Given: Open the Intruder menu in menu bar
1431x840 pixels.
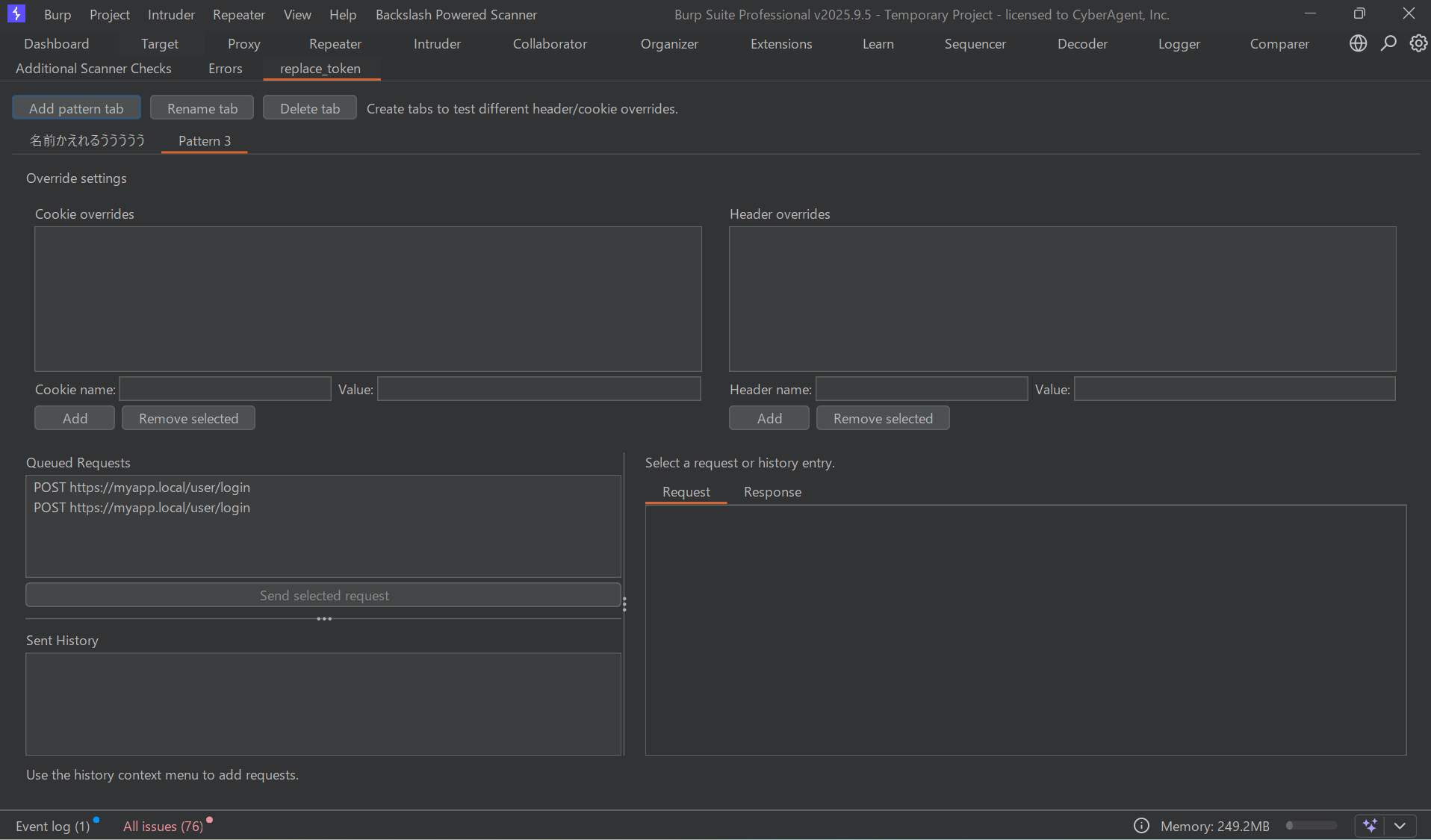Looking at the screenshot, I should pos(171,14).
